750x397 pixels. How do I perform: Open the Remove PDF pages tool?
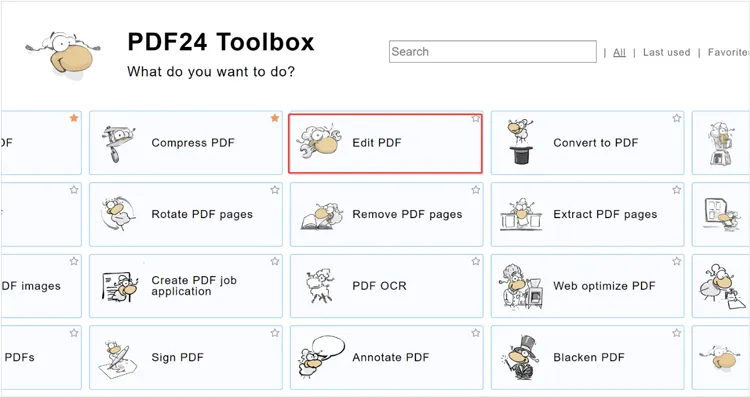tap(386, 214)
